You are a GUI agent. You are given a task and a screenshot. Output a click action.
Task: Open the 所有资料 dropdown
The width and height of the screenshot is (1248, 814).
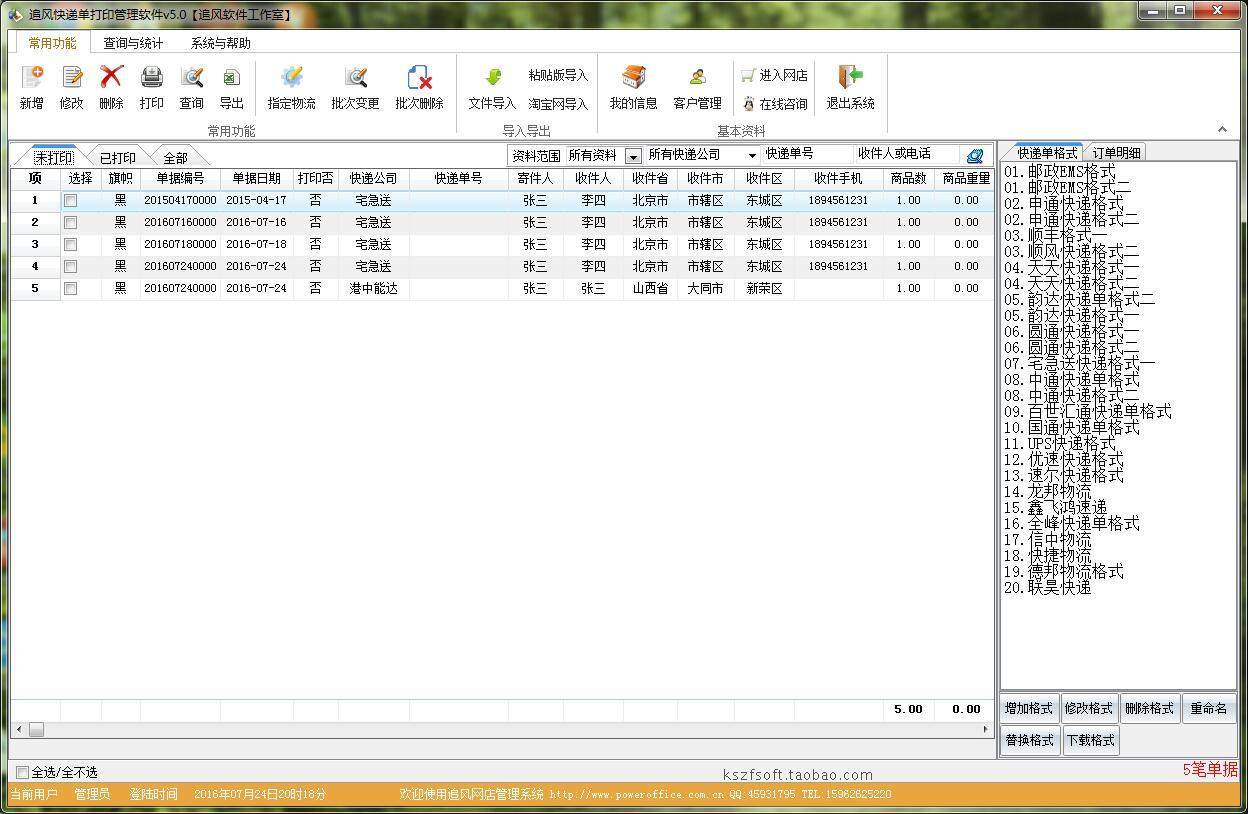point(634,154)
